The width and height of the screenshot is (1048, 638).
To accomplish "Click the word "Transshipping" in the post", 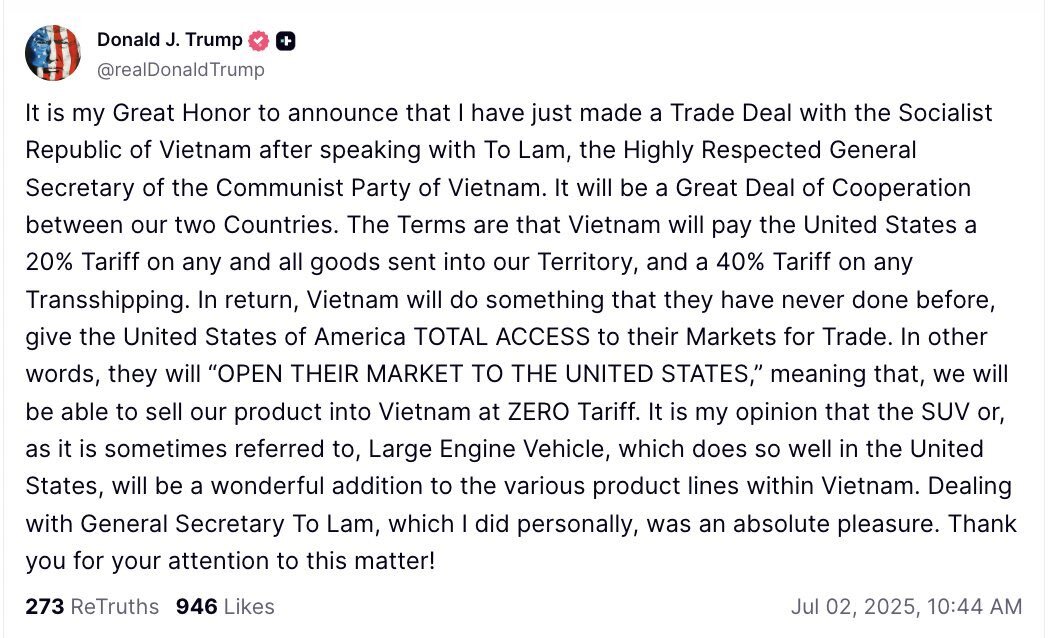I will pos(105,300).
